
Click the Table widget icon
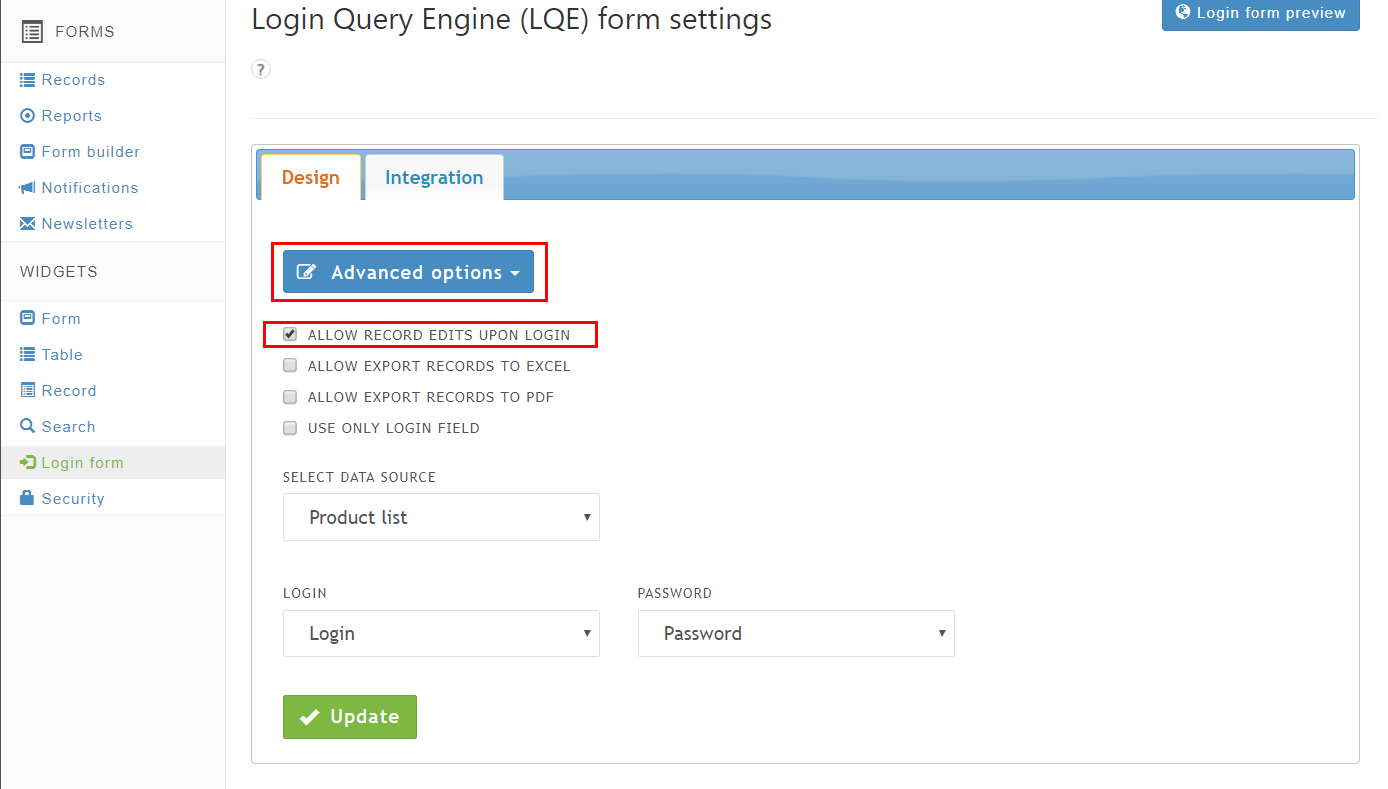tap(28, 355)
